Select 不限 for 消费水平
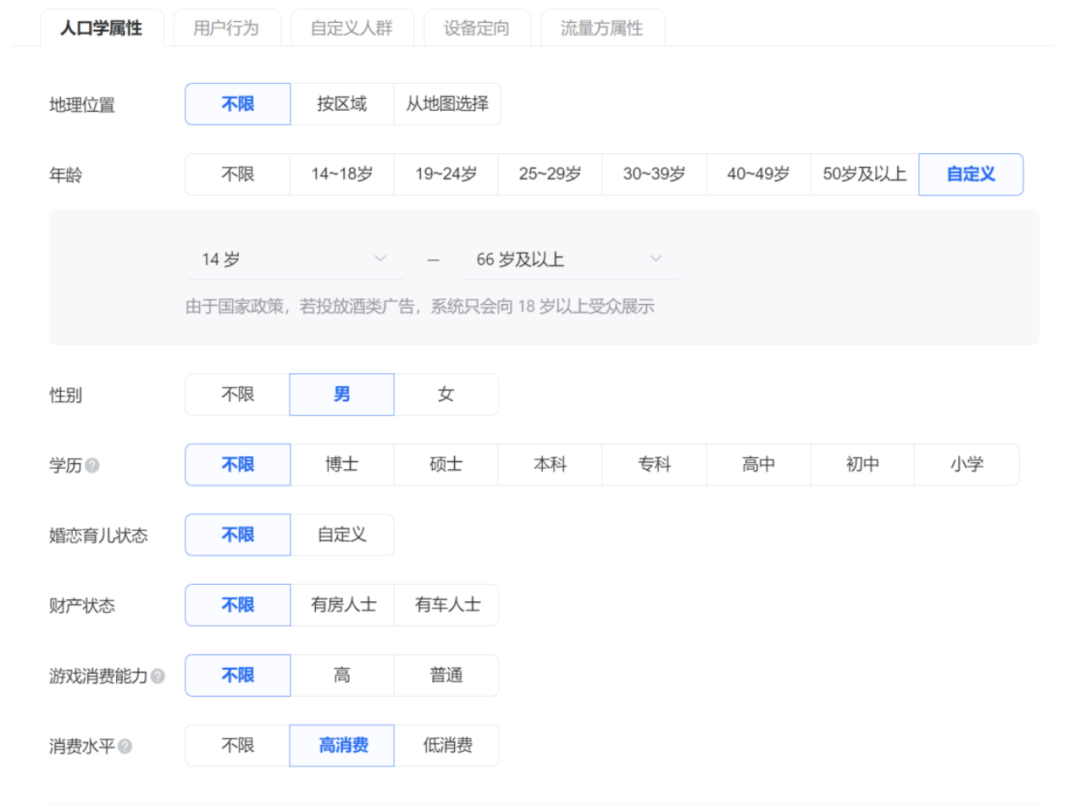 238,746
